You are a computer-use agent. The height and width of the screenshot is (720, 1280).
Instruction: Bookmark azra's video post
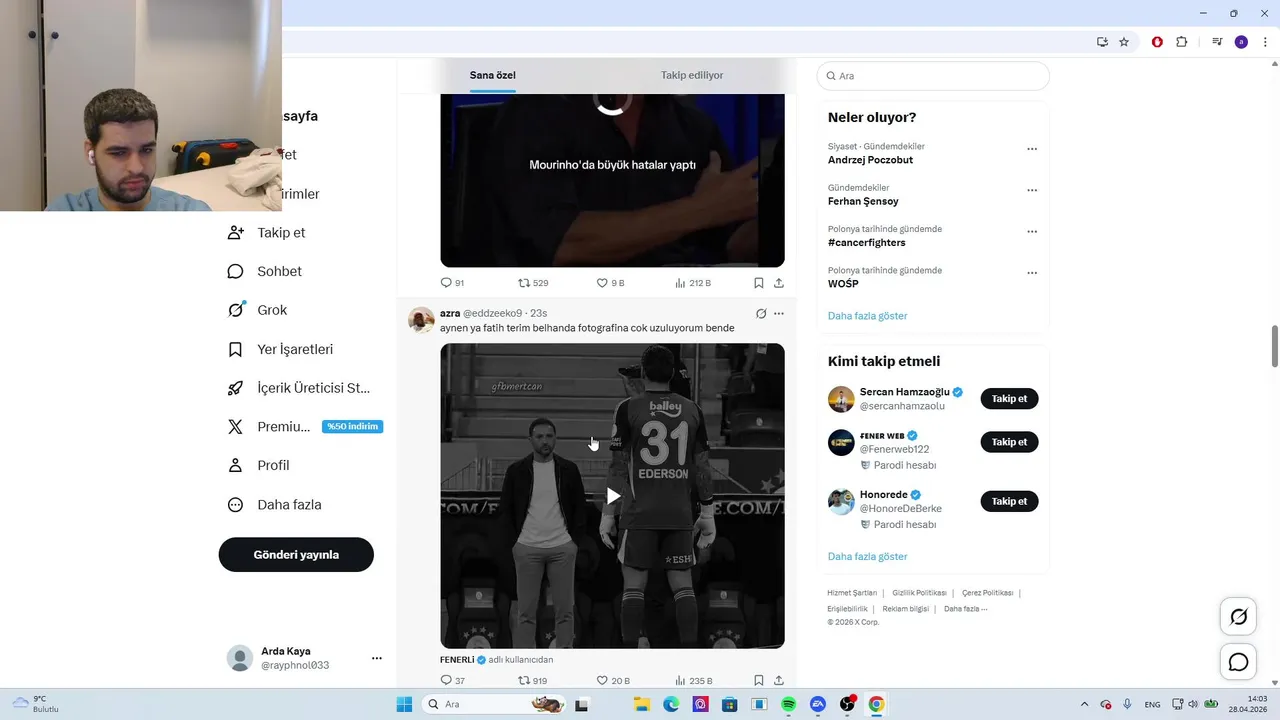point(759,680)
